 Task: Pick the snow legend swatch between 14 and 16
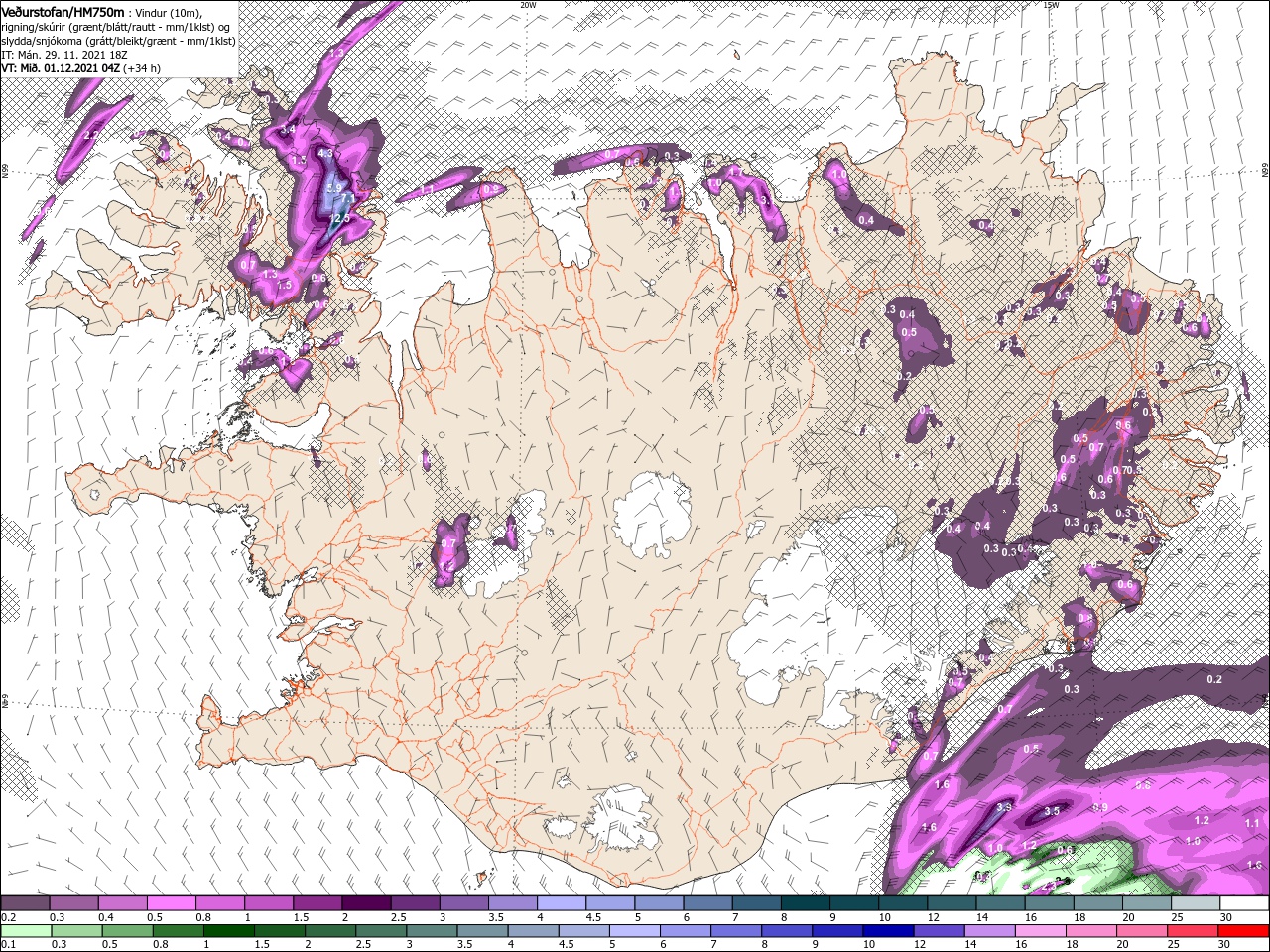(x=1002, y=903)
